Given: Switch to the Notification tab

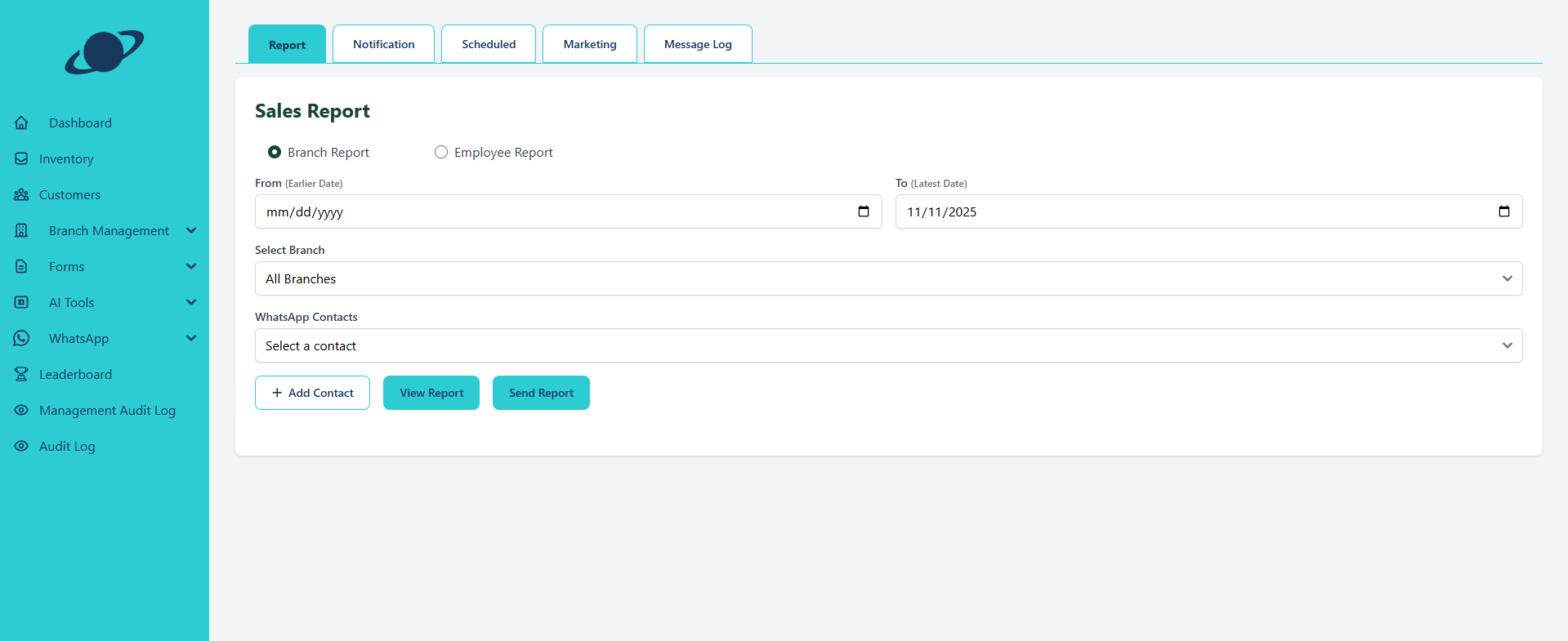Looking at the screenshot, I should [x=383, y=44].
